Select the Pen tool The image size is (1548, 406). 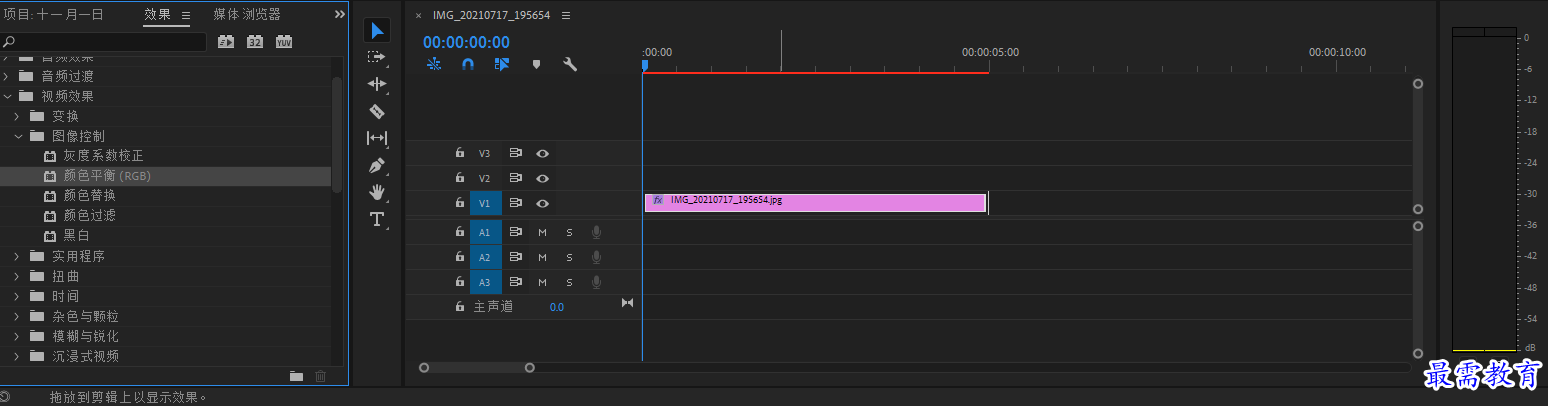[x=377, y=165]
